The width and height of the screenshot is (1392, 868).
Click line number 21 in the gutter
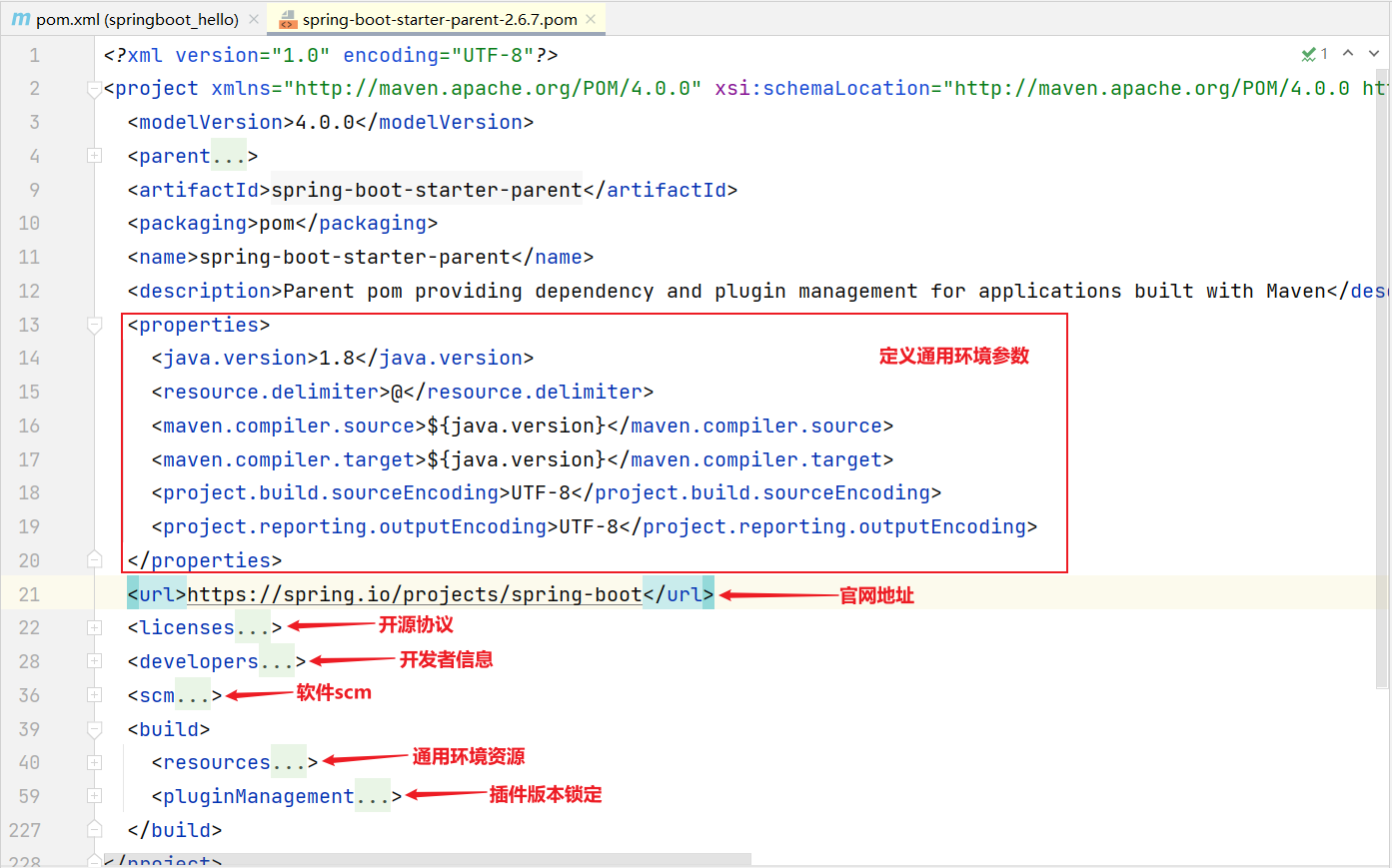(29, 594)
